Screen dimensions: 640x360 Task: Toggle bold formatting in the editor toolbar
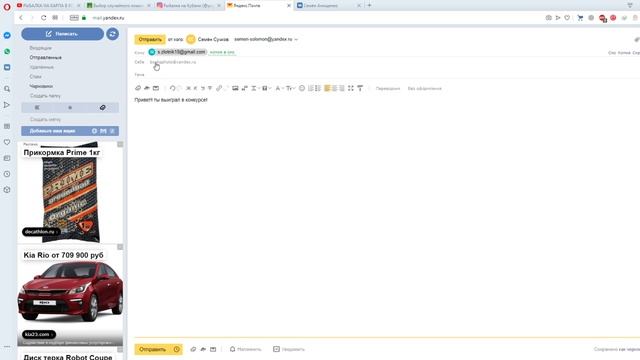(x=188, y=88)
